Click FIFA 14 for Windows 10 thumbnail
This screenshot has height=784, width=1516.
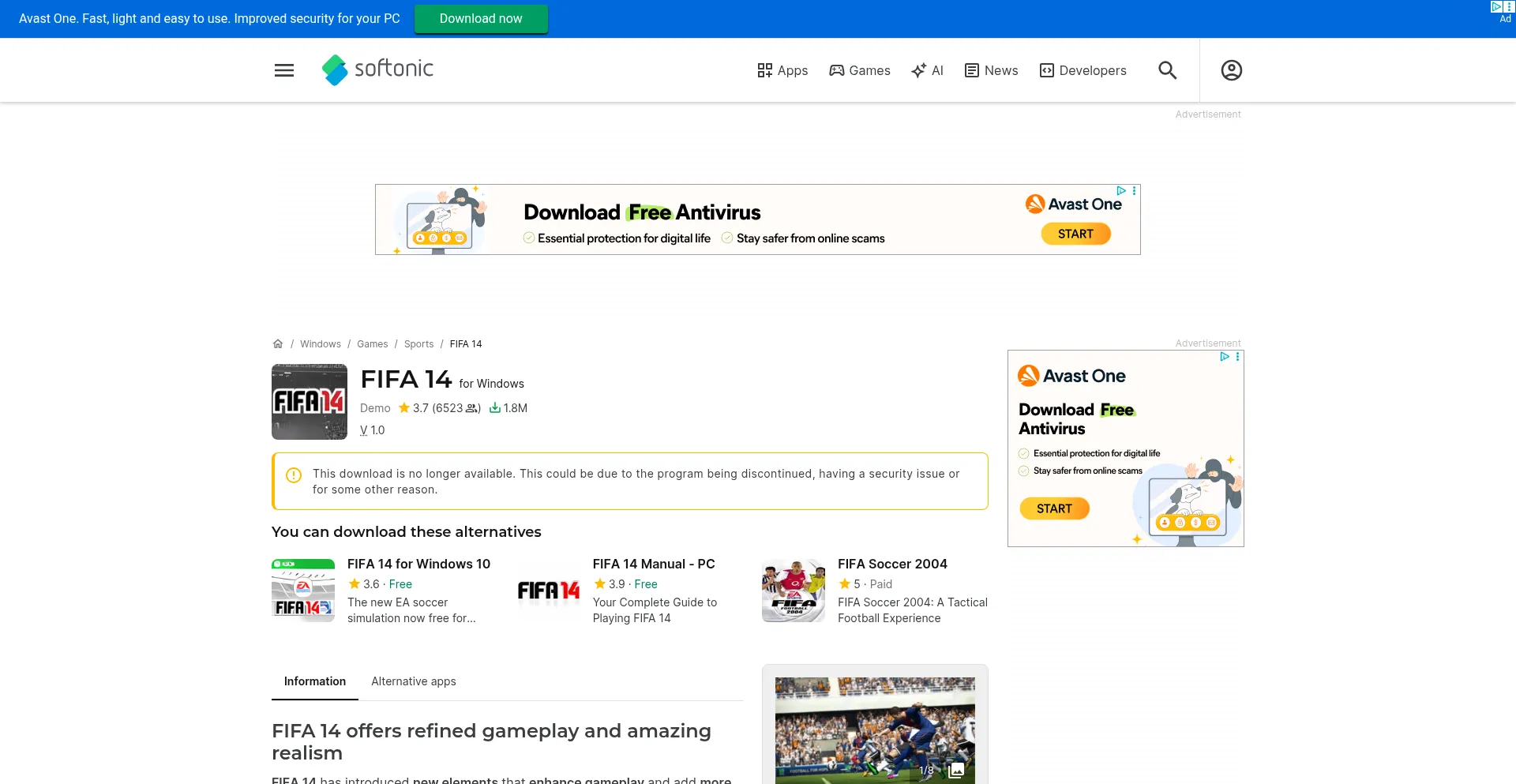coord(303,591)
